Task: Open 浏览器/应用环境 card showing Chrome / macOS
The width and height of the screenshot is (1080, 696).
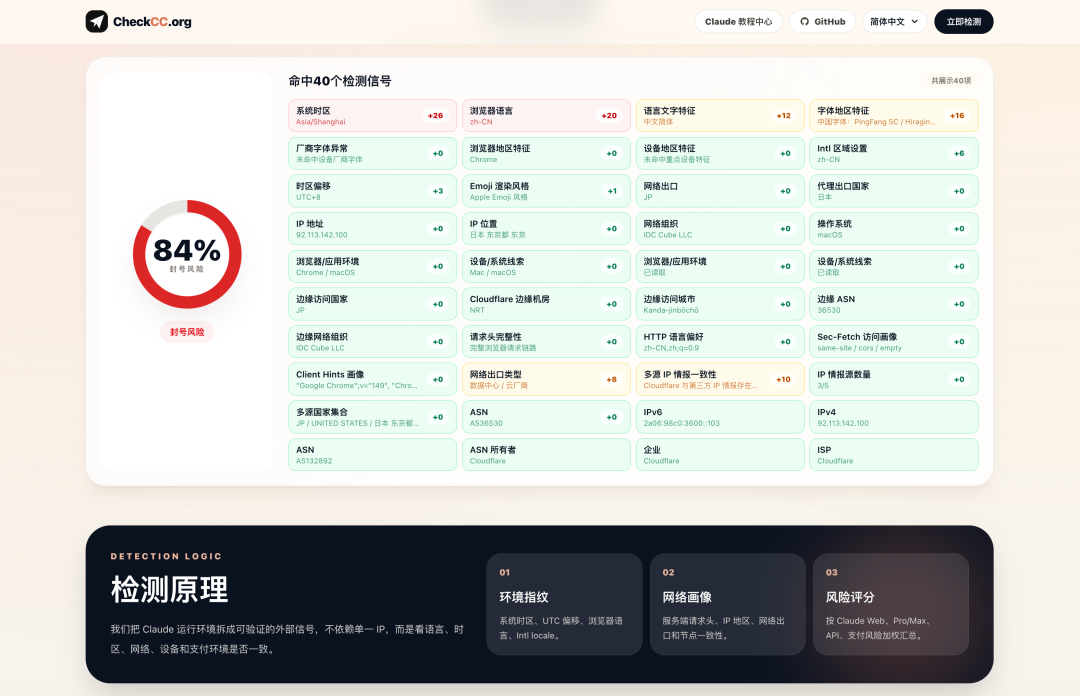Action: (372, 266)
